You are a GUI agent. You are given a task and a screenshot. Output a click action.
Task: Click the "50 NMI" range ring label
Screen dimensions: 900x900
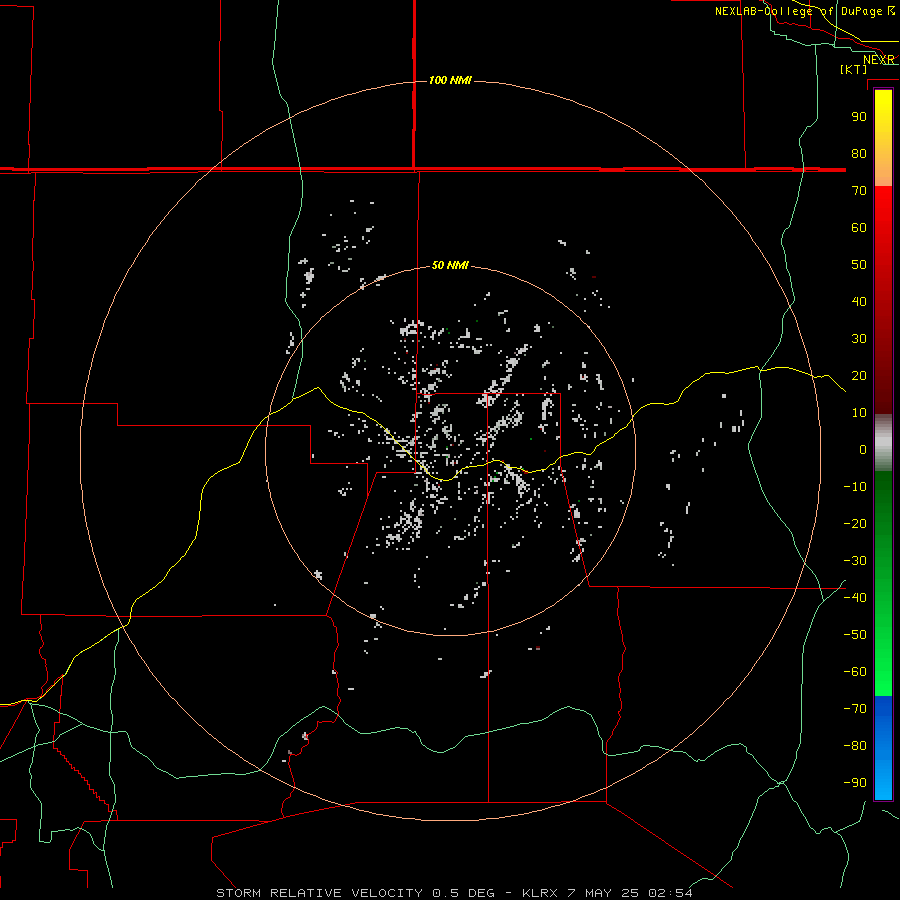[450, 265]
